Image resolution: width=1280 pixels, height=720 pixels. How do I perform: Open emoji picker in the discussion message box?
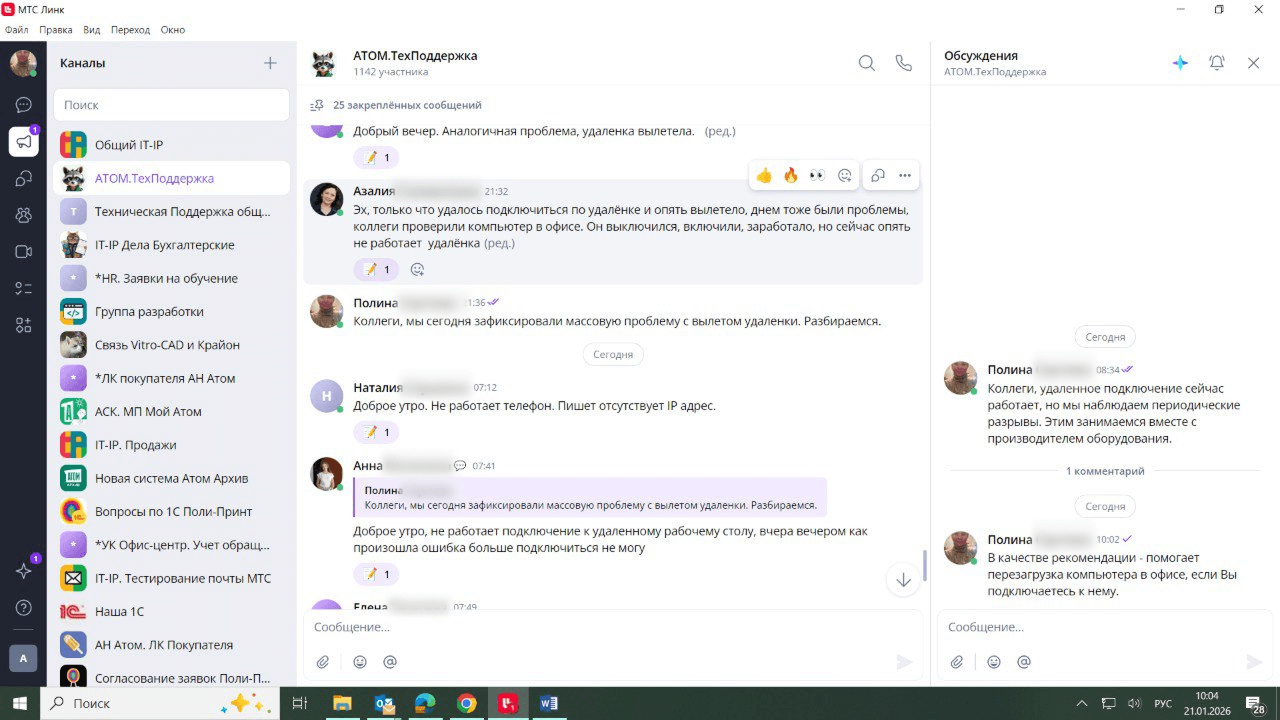(x=994, y=662)
